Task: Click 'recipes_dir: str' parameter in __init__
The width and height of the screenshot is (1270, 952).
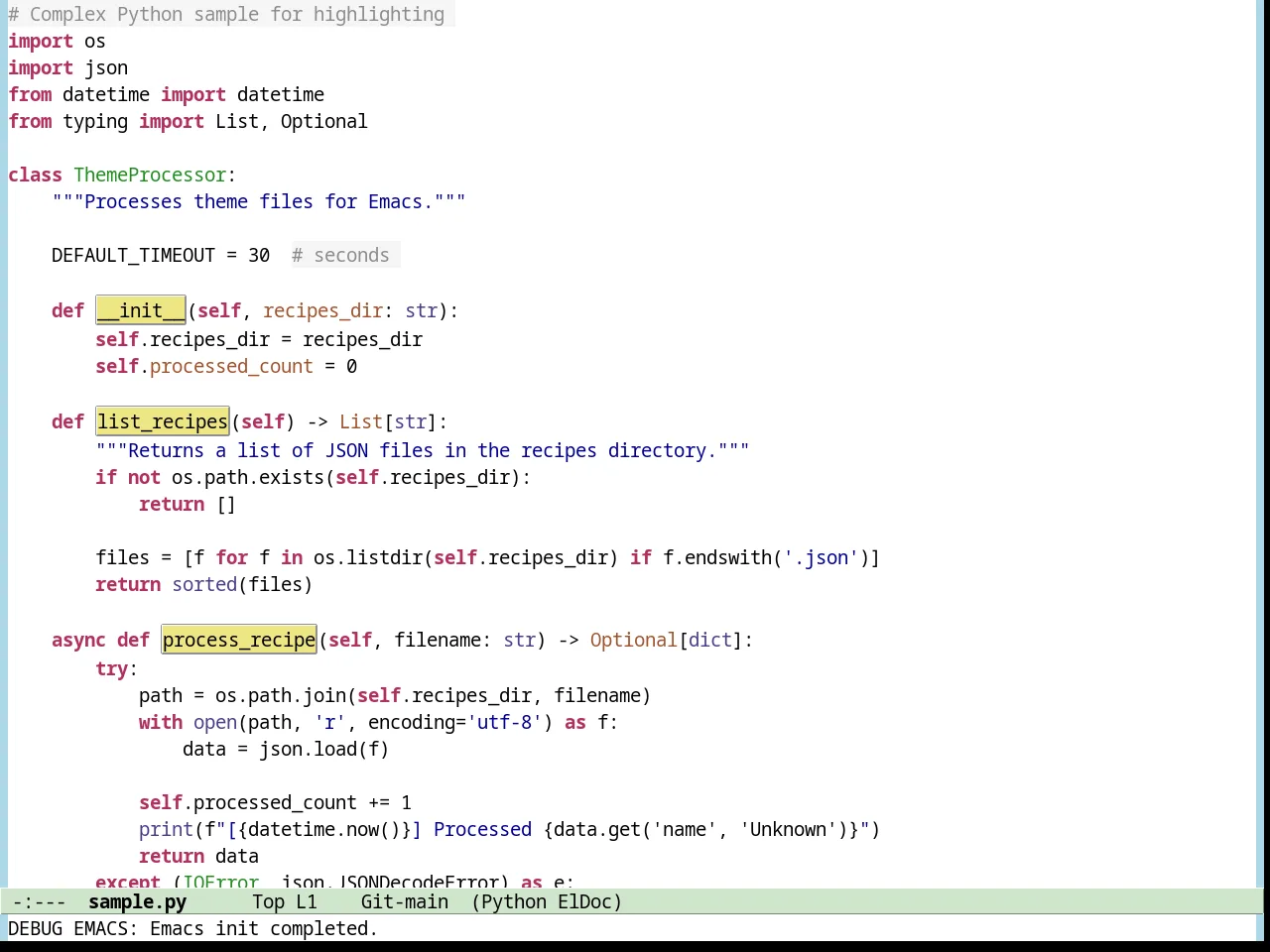Action: point(350,310)
